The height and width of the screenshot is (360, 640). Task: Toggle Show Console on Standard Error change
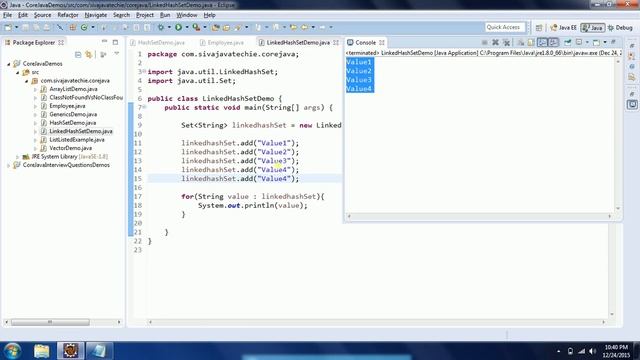click(x=554, y=42)
